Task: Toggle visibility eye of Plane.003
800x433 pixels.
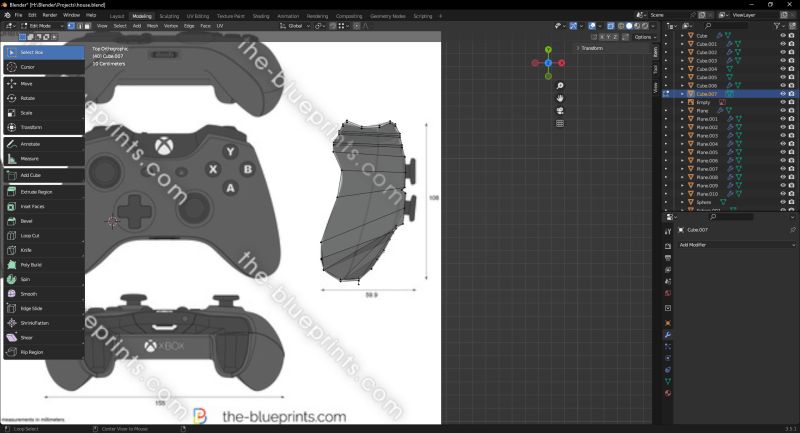Action: [x=783, y=136]
